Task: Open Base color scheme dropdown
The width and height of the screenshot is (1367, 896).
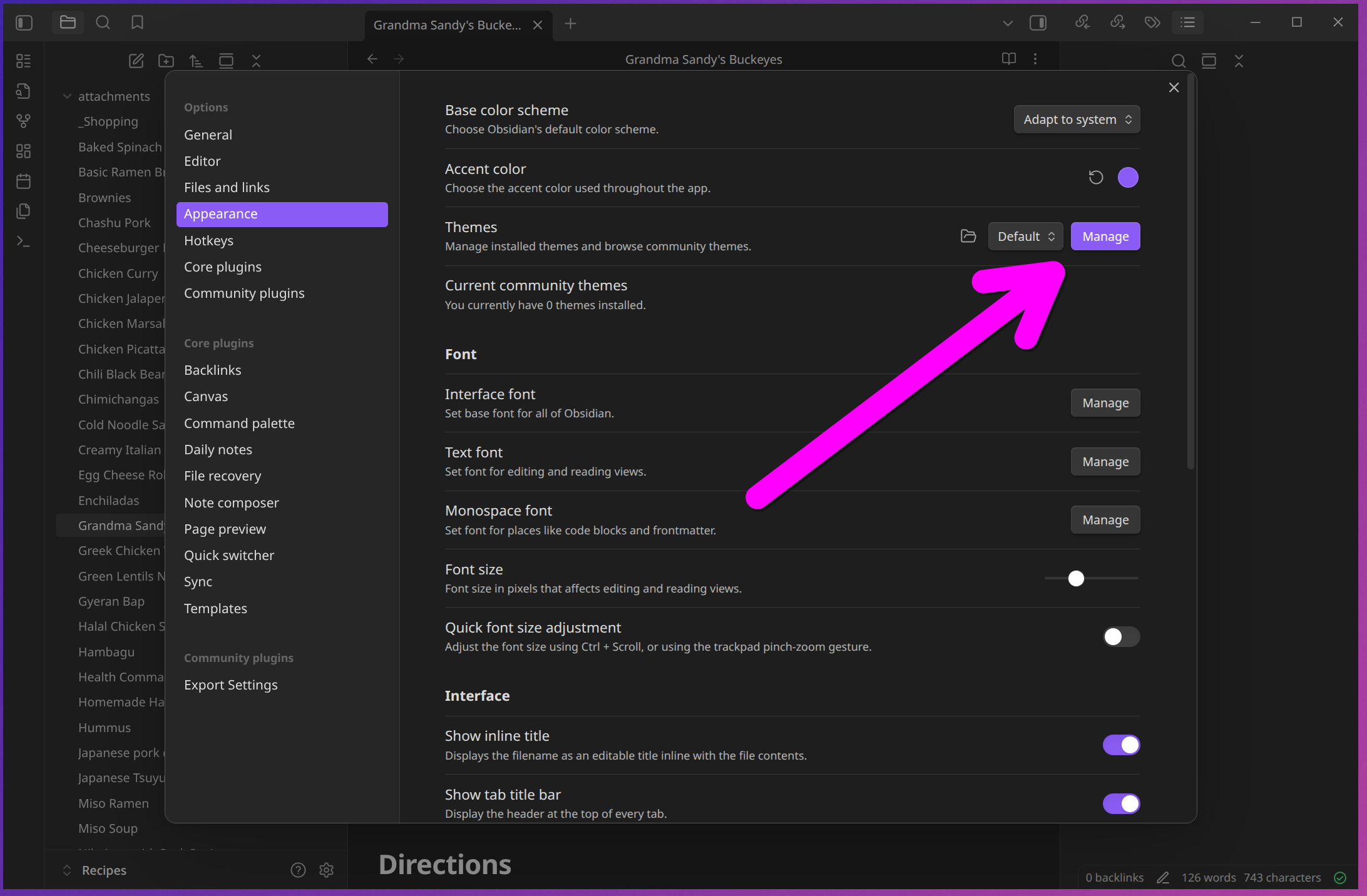Action: 1077,120
